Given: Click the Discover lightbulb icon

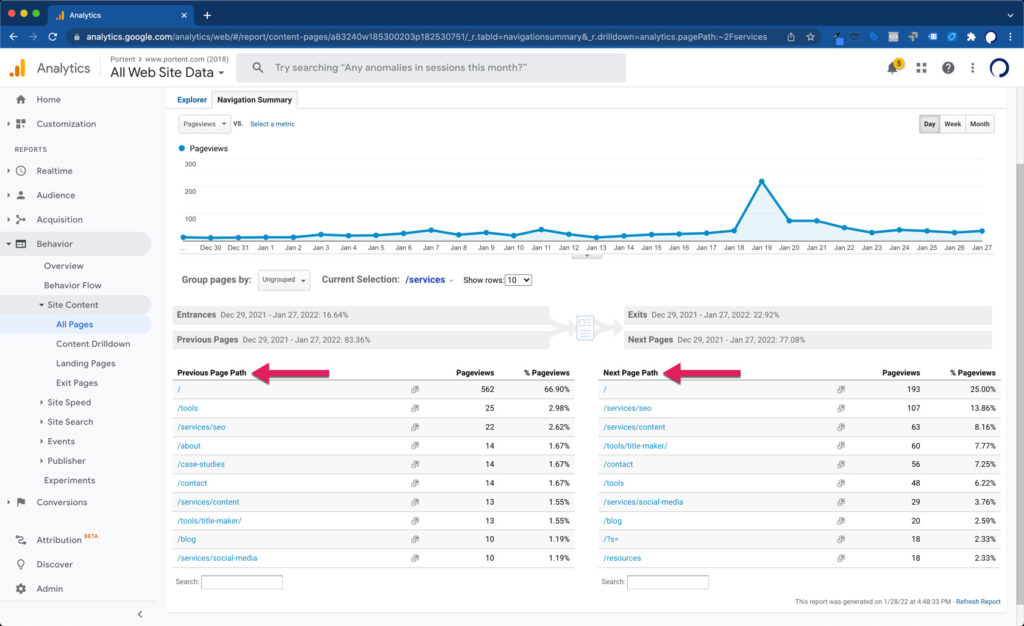Looking at the screenshot, I should coord(21,564).
